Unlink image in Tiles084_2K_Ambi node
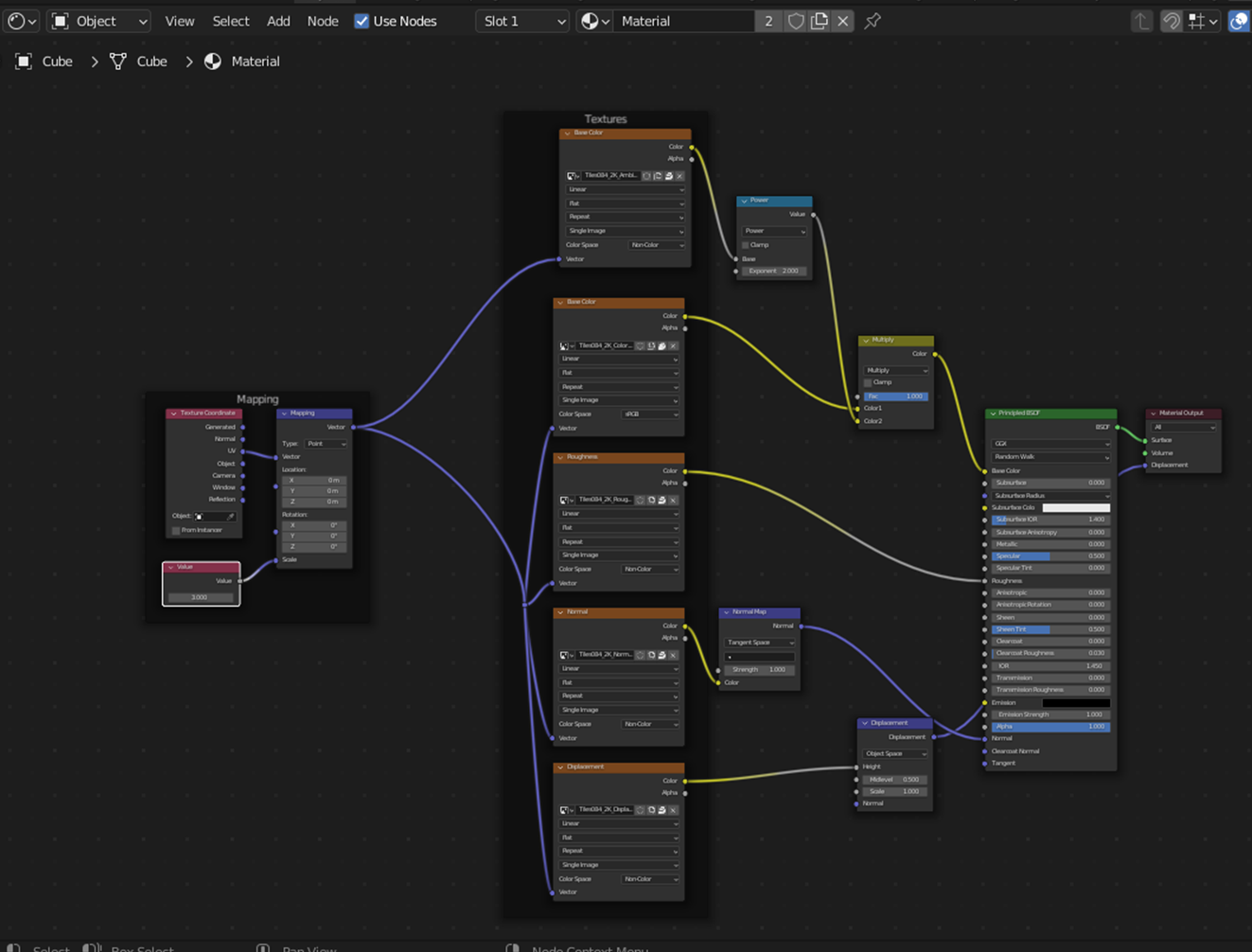This screenshot has height=952, width=1252. click(679, 176)
